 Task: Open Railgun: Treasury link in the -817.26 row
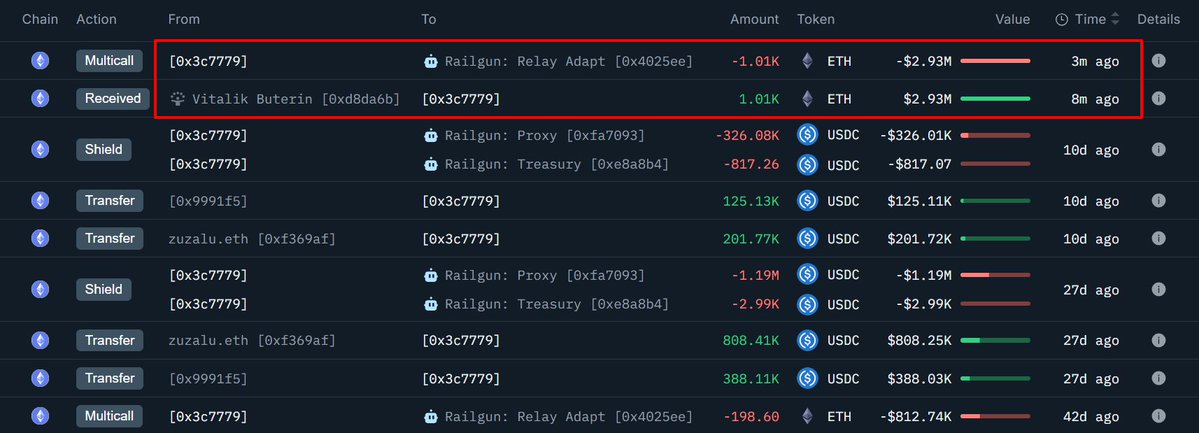pyautogui.click(x=557, y=164)
